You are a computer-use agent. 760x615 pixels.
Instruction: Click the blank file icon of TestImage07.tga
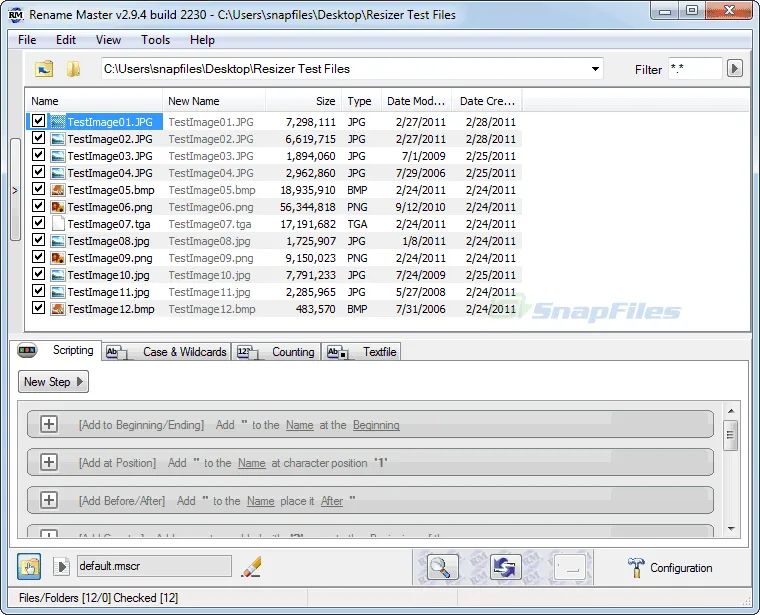58,224
